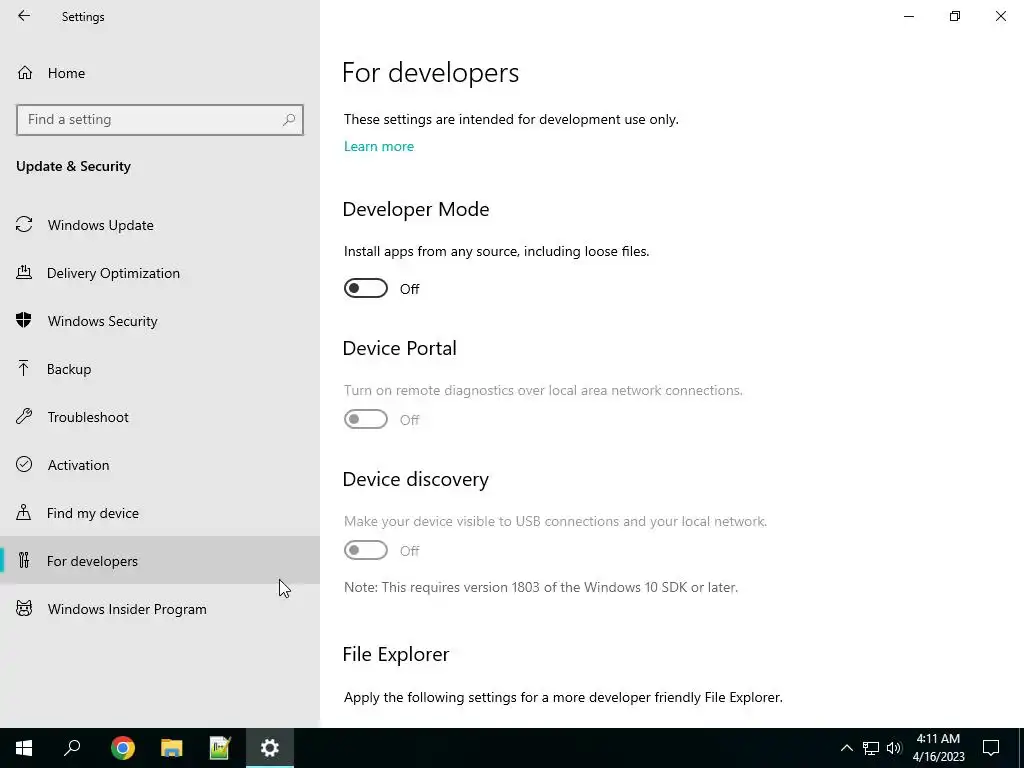
Task: Go to Windows Security page
Action: pos(160,321)
